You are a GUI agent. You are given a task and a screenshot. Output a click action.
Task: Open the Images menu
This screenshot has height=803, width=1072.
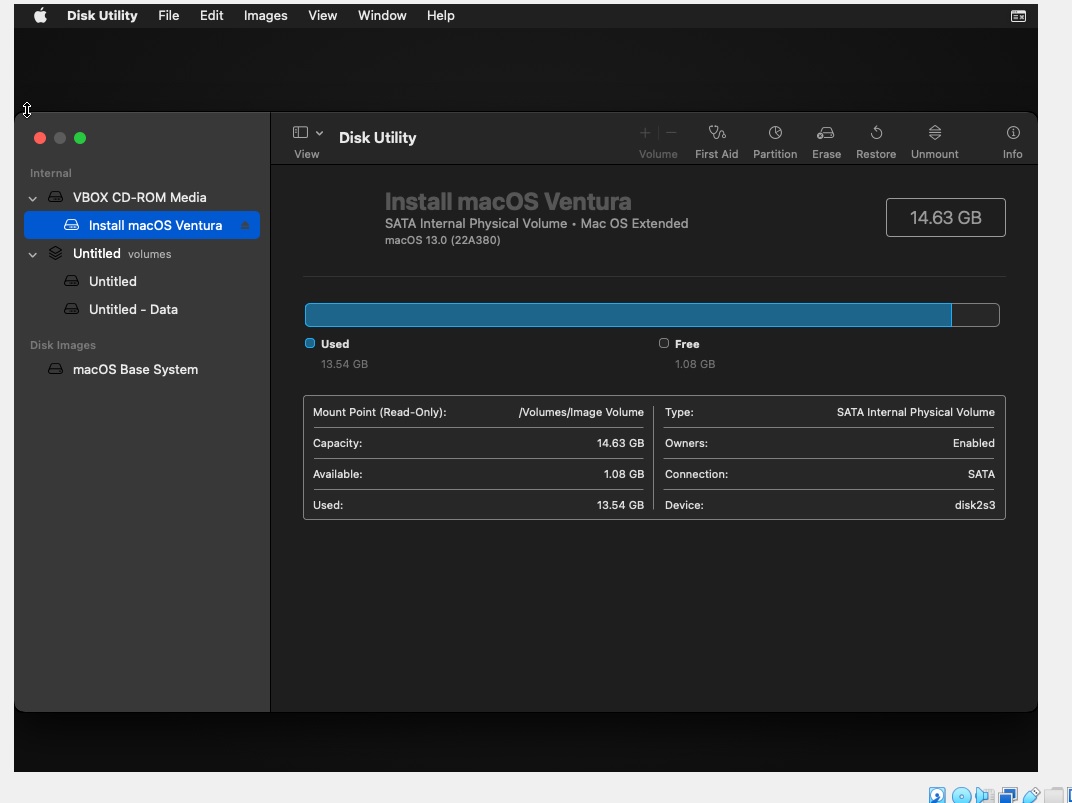265,16
